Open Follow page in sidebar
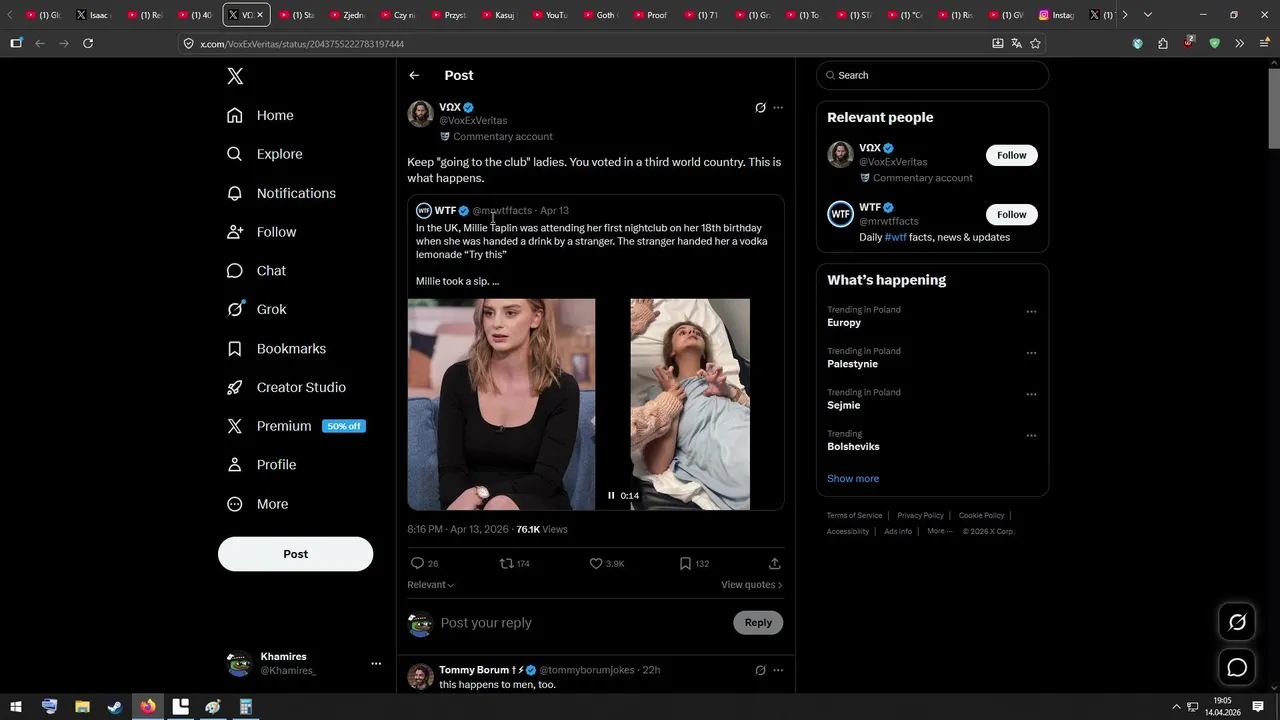1280x720 pixels. 261,232
